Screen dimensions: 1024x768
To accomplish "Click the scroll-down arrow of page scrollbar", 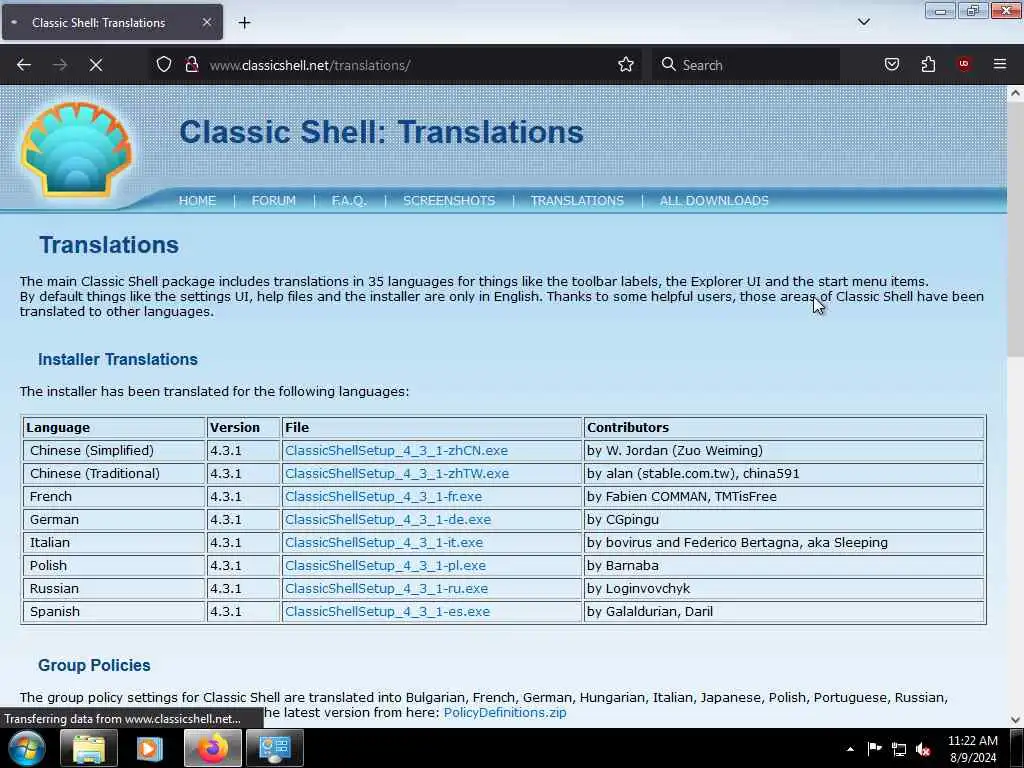I will (1016, 720).
